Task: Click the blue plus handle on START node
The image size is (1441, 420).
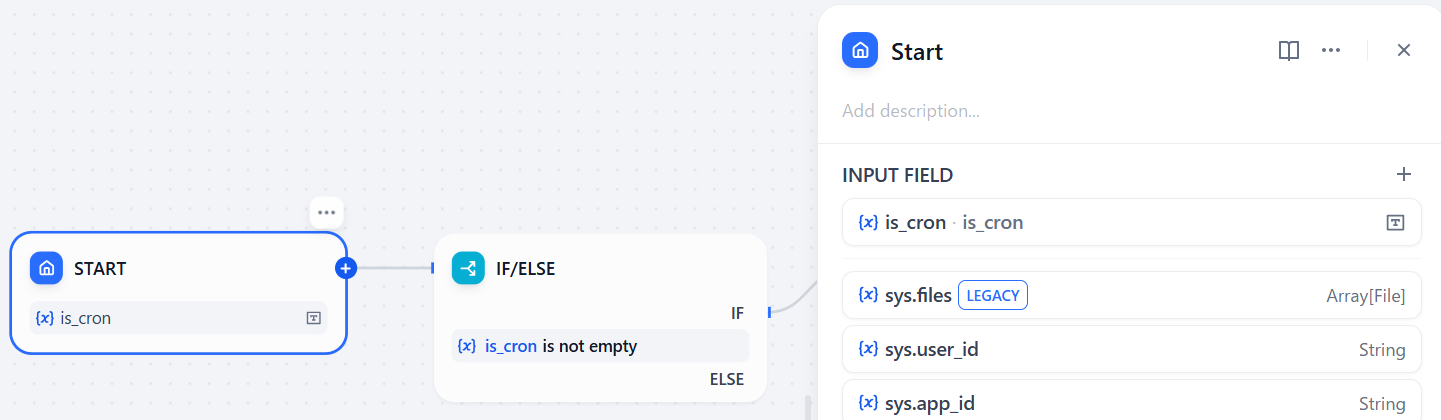Action: tap(346, 268)
